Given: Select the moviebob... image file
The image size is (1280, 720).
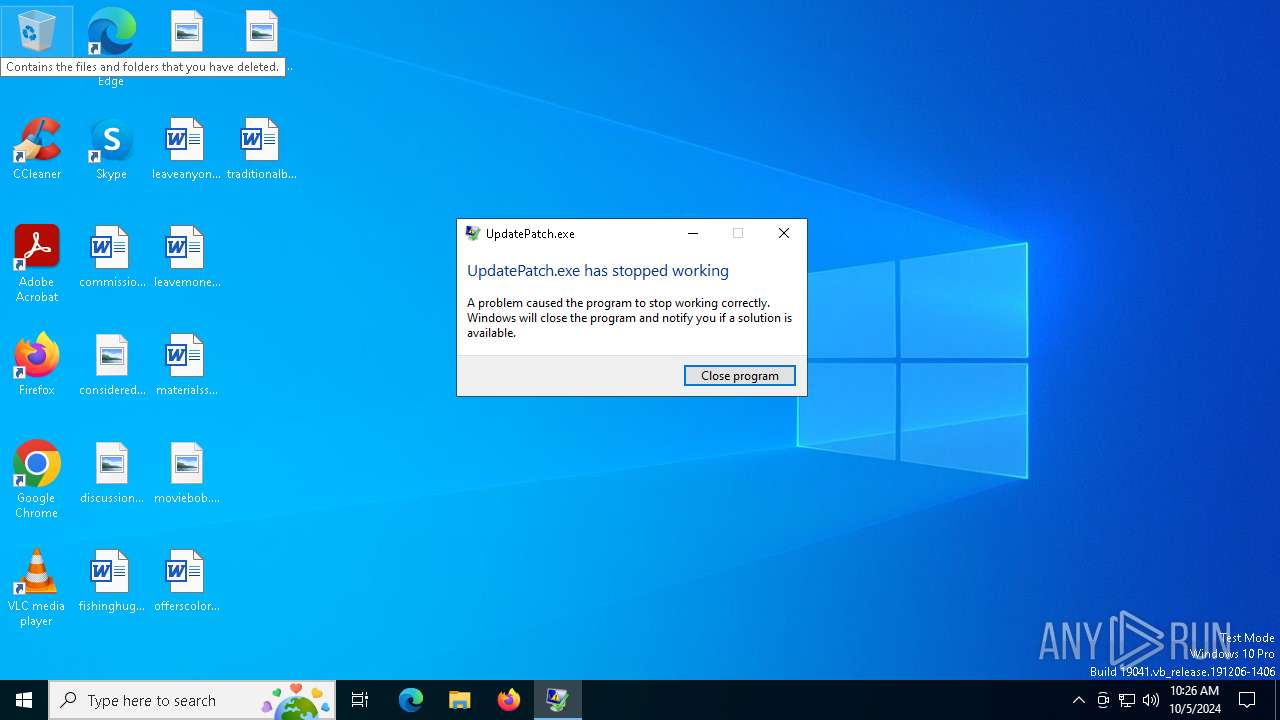Looking at the screenshot, I should tap(186, 473).
